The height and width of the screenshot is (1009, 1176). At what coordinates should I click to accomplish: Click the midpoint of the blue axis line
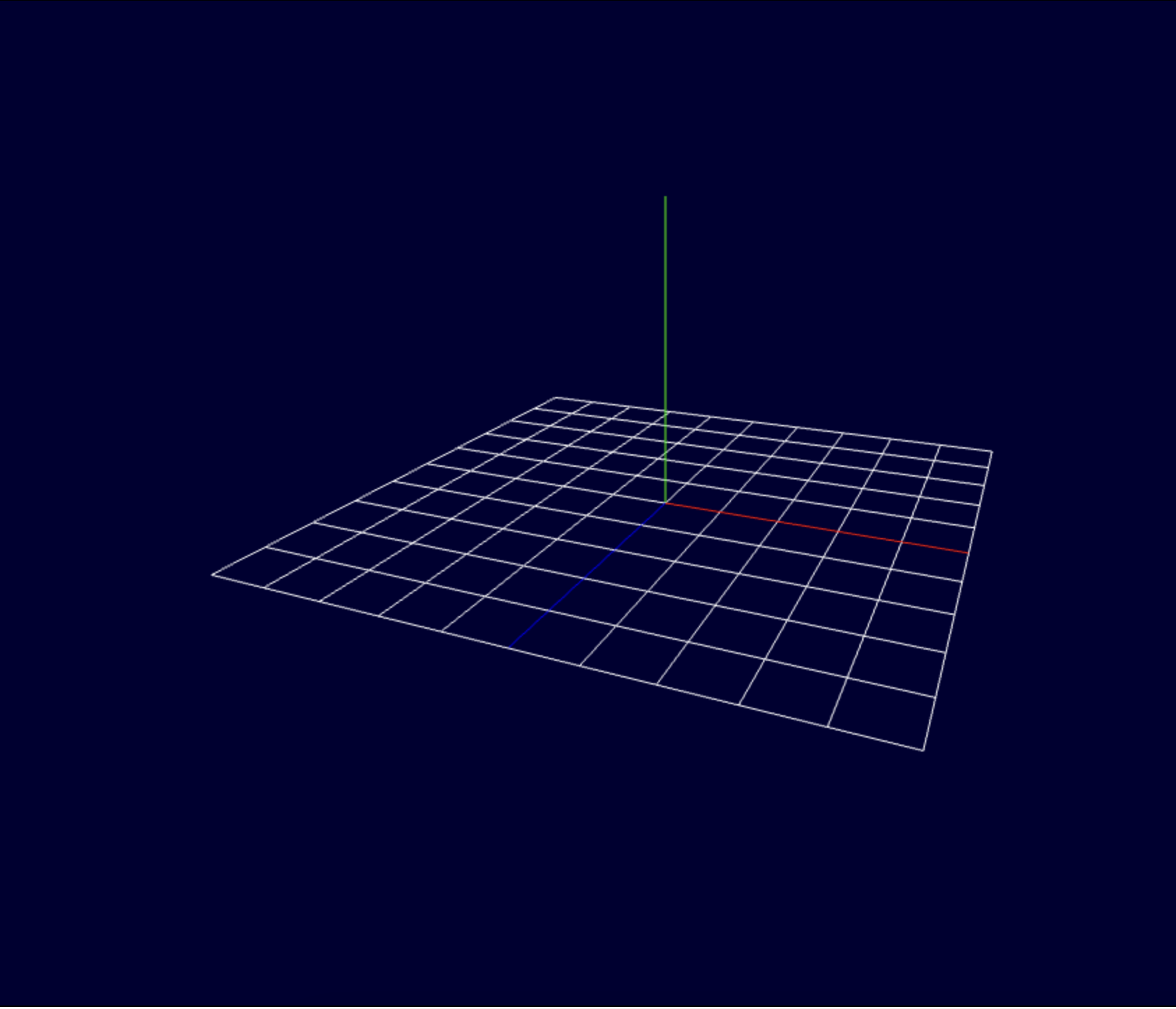[588, 574]
